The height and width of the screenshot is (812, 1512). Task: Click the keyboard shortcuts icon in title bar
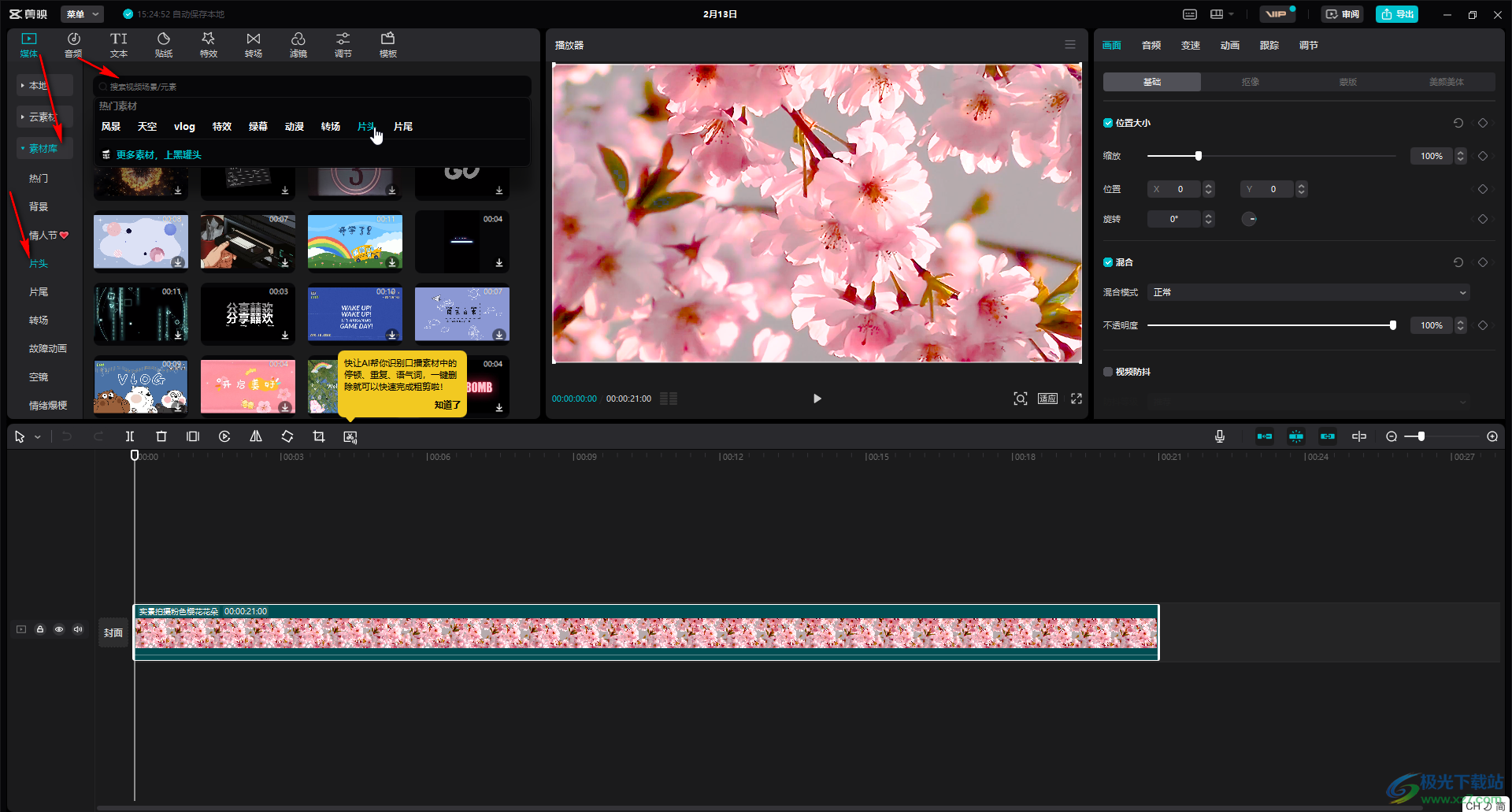click(1190, 14)
